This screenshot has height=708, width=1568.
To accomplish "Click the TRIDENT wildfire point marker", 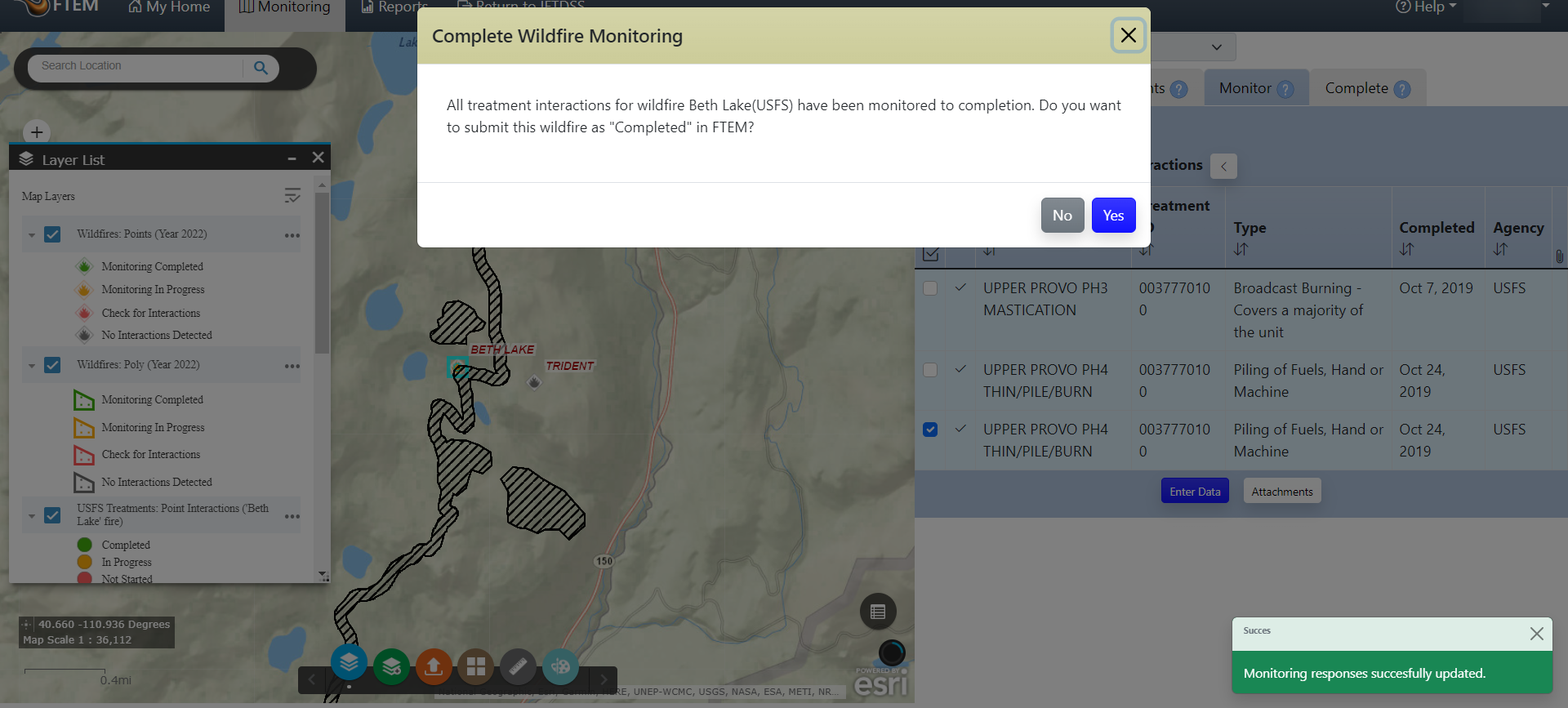I will tap(533, 381).
